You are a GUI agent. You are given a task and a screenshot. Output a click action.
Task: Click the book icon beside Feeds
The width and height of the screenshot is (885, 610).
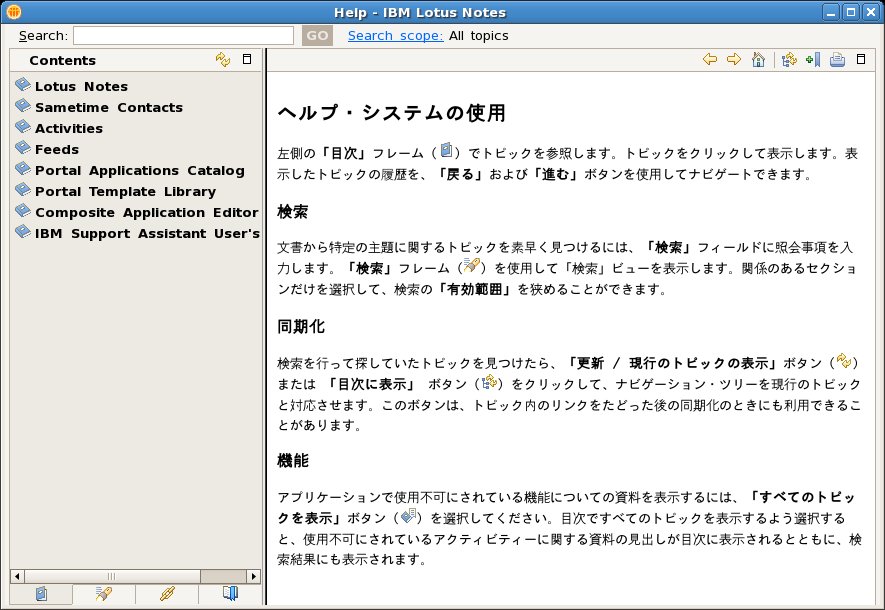[x=23, y=147]
